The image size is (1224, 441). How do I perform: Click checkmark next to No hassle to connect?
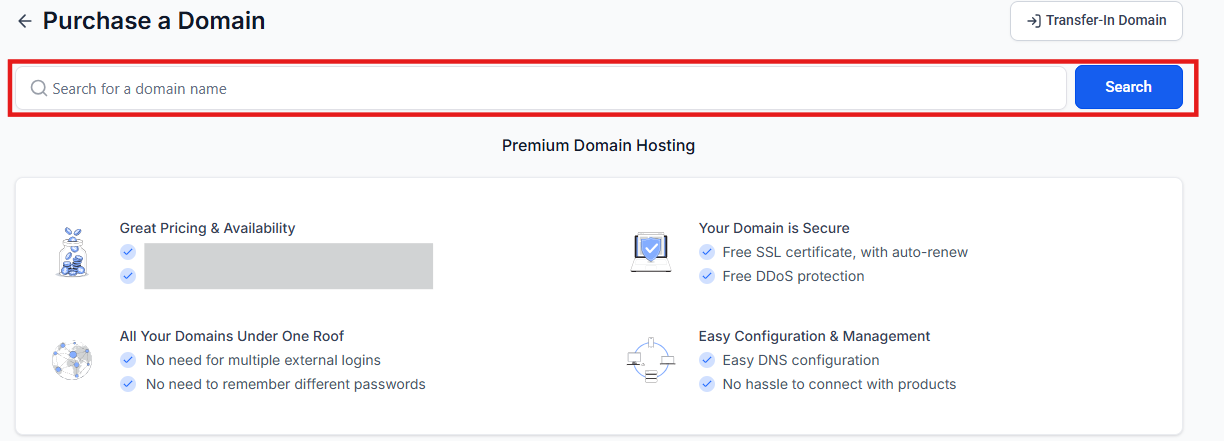[x=707, y=384]
